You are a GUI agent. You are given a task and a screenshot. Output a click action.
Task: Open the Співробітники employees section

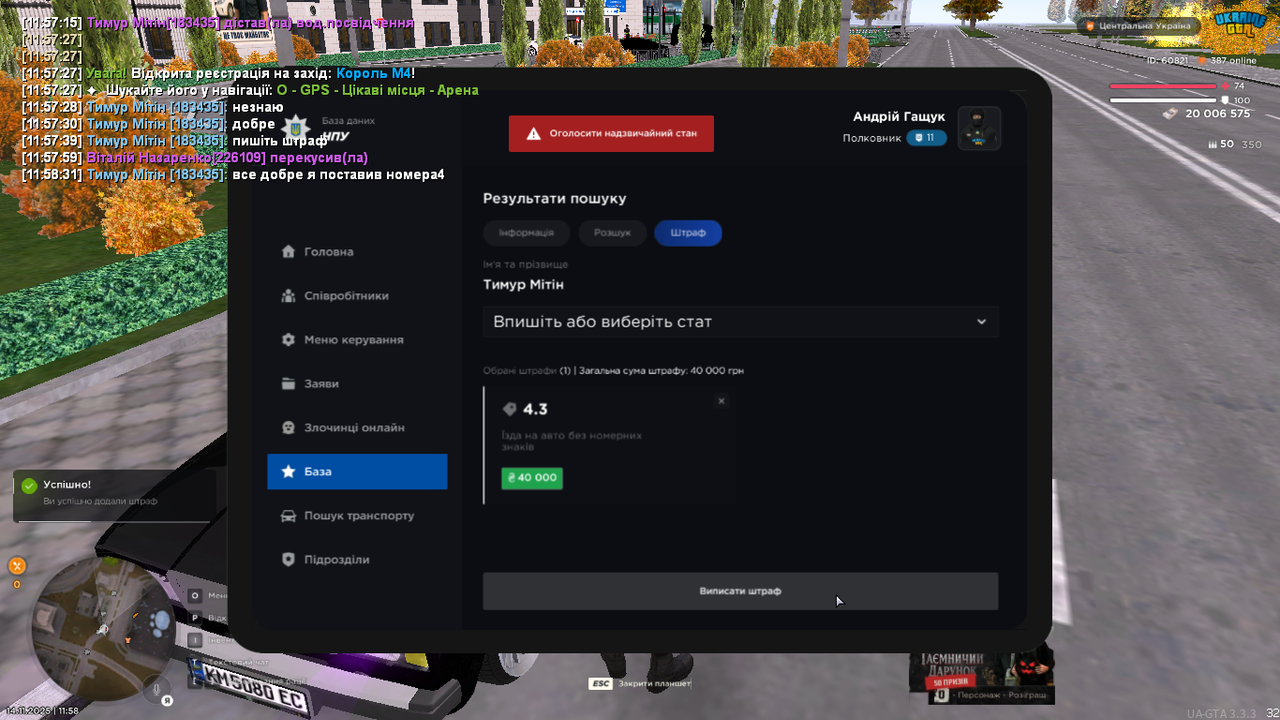357,296
